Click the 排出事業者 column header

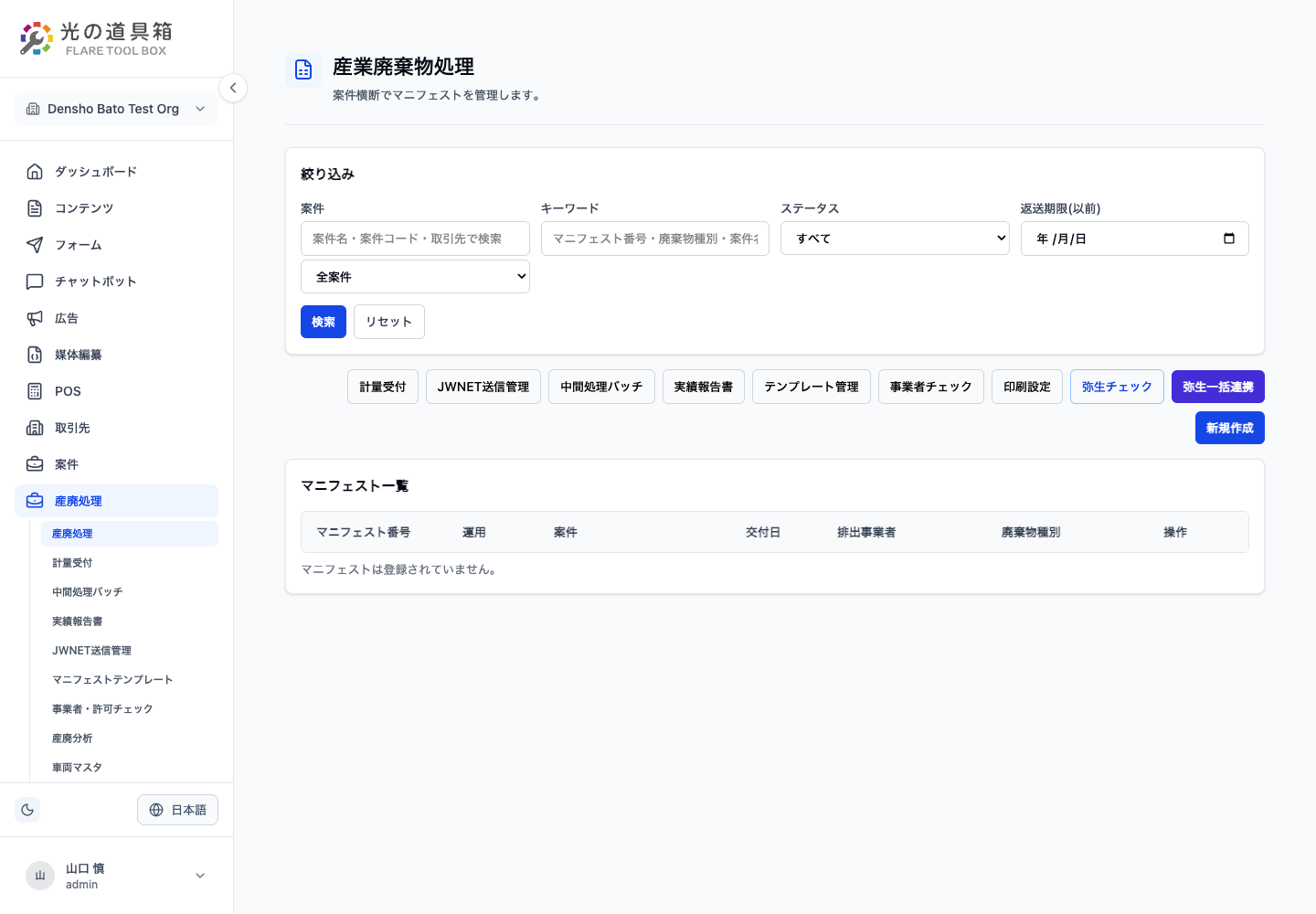coord(866,532)
